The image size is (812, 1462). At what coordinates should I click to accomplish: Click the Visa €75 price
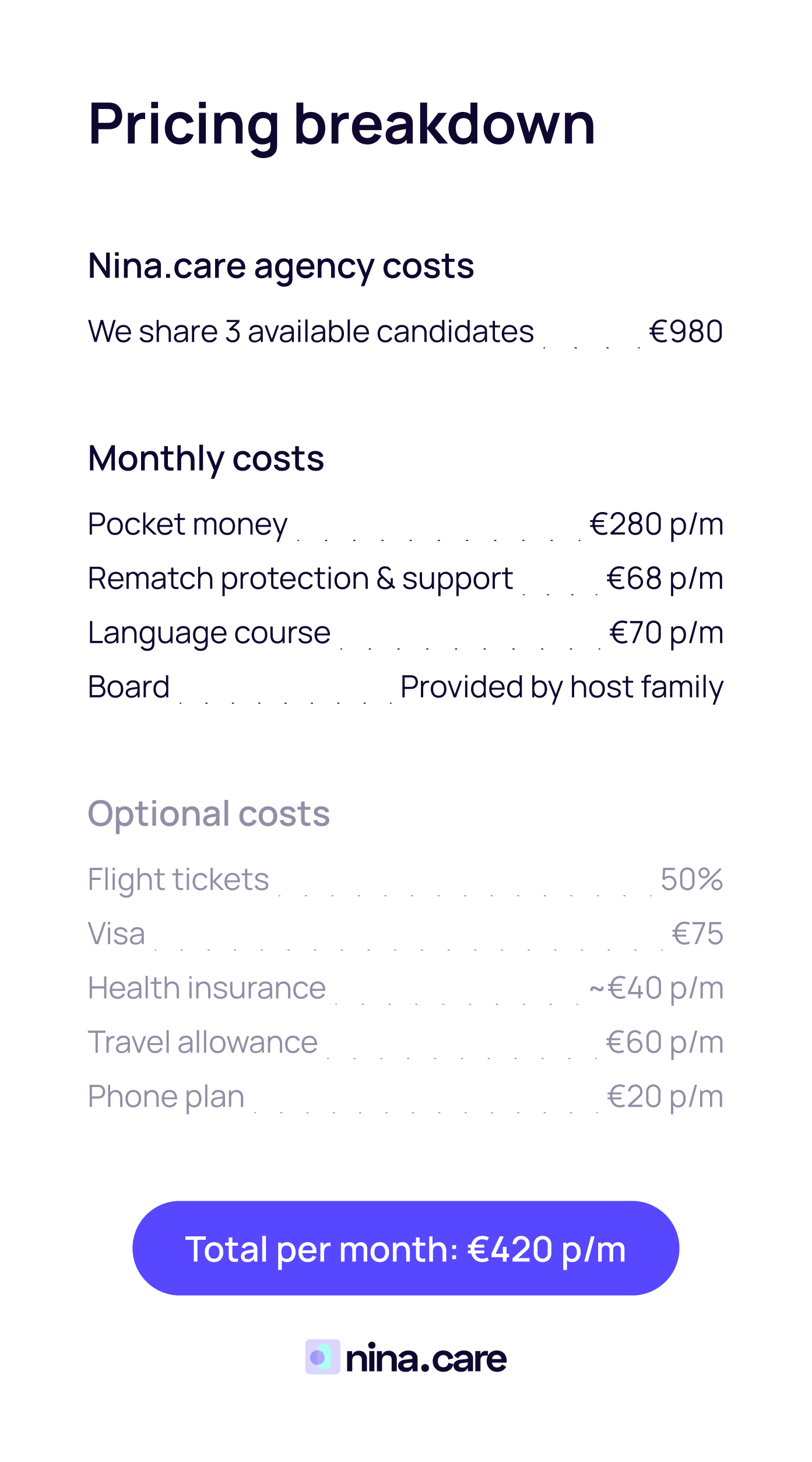[697, 934]
